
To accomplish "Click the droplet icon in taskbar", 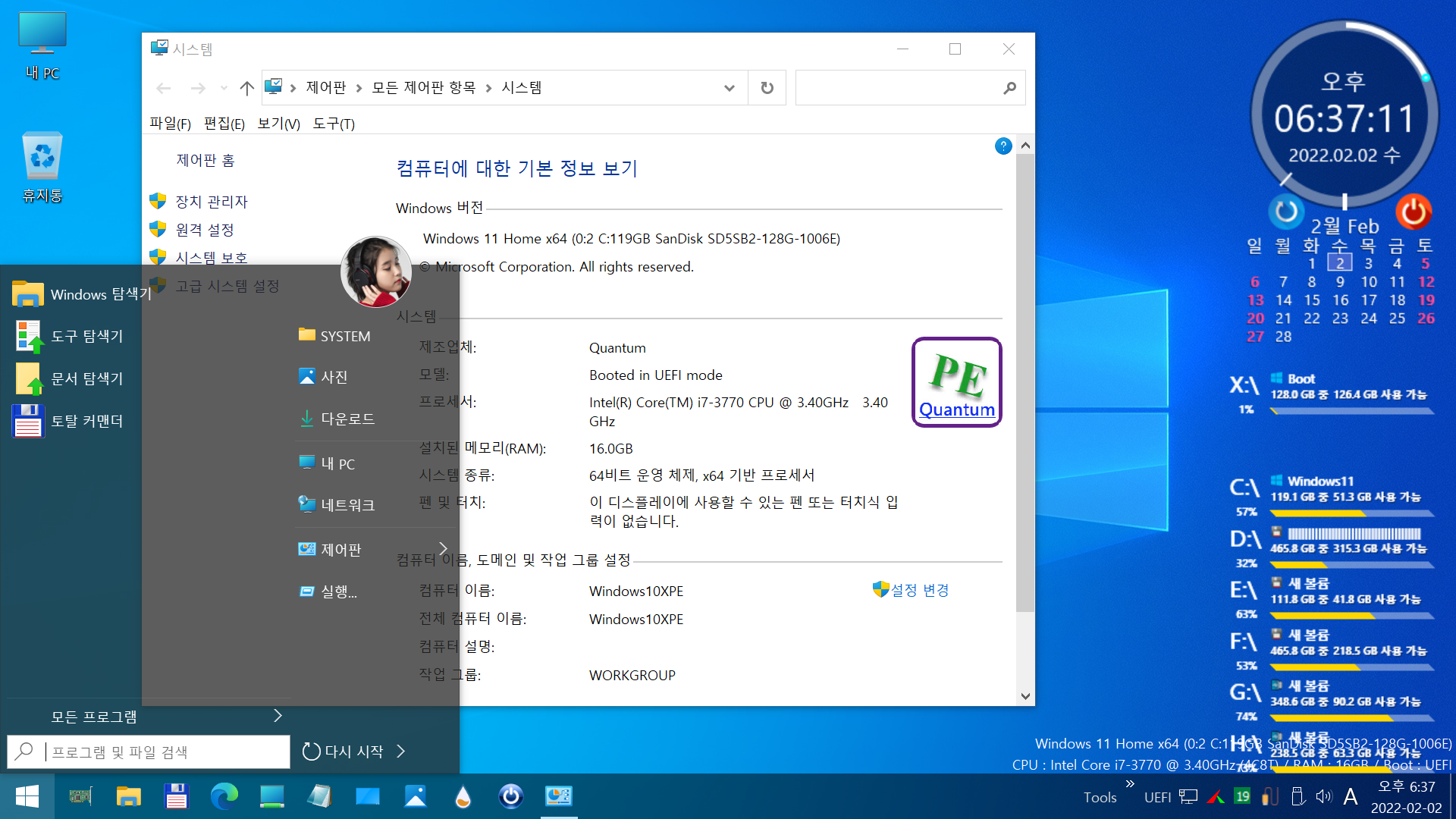I will [x=463, y=796].
